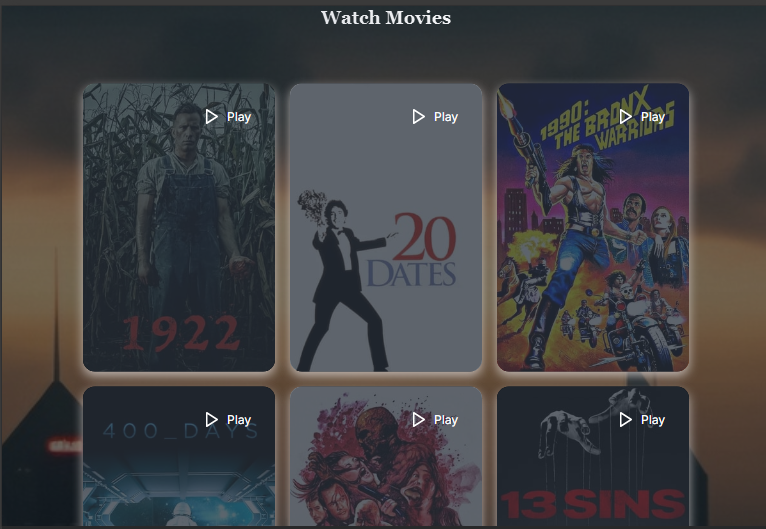766x529 pixels.
Task: Select the Play label on 13 Sins card
Action: [x=653, y=420]
